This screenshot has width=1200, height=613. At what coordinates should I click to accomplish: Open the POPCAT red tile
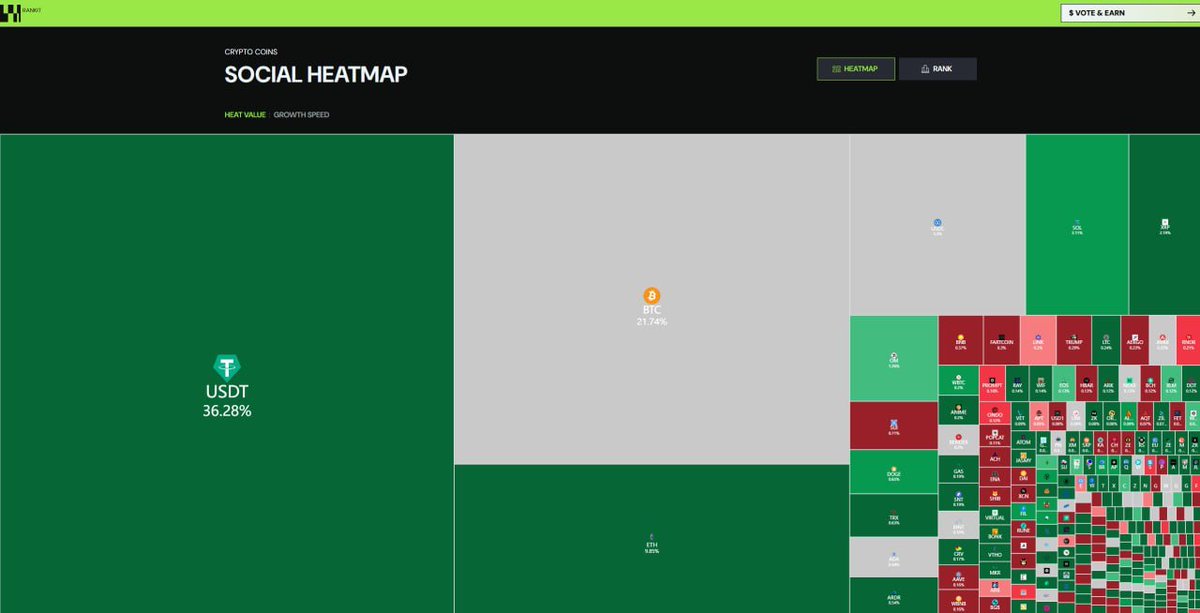coord(995,436)
